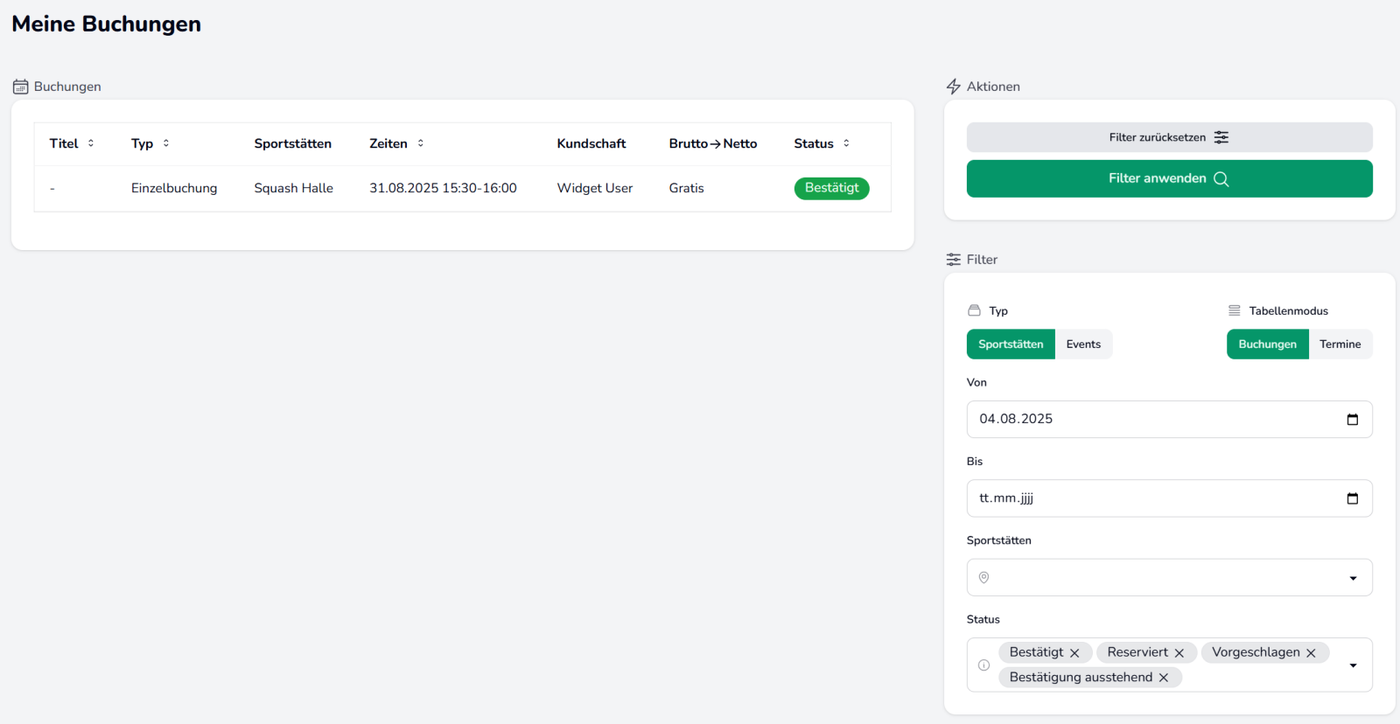The height and width of the screenshot is (724, 1400).
Task: Click the Kundschaft column header
Action: (591, 144)
